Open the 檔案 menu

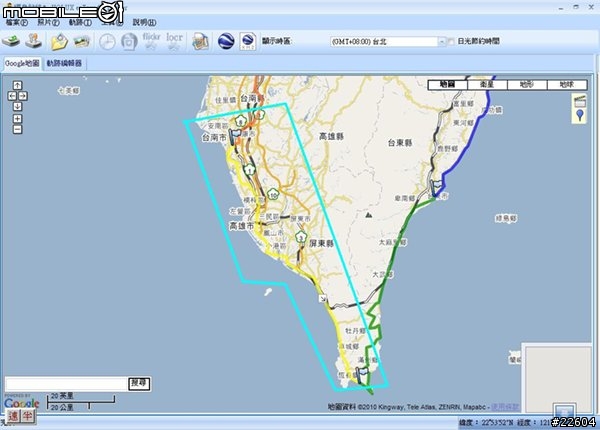[x=16, y=23]
